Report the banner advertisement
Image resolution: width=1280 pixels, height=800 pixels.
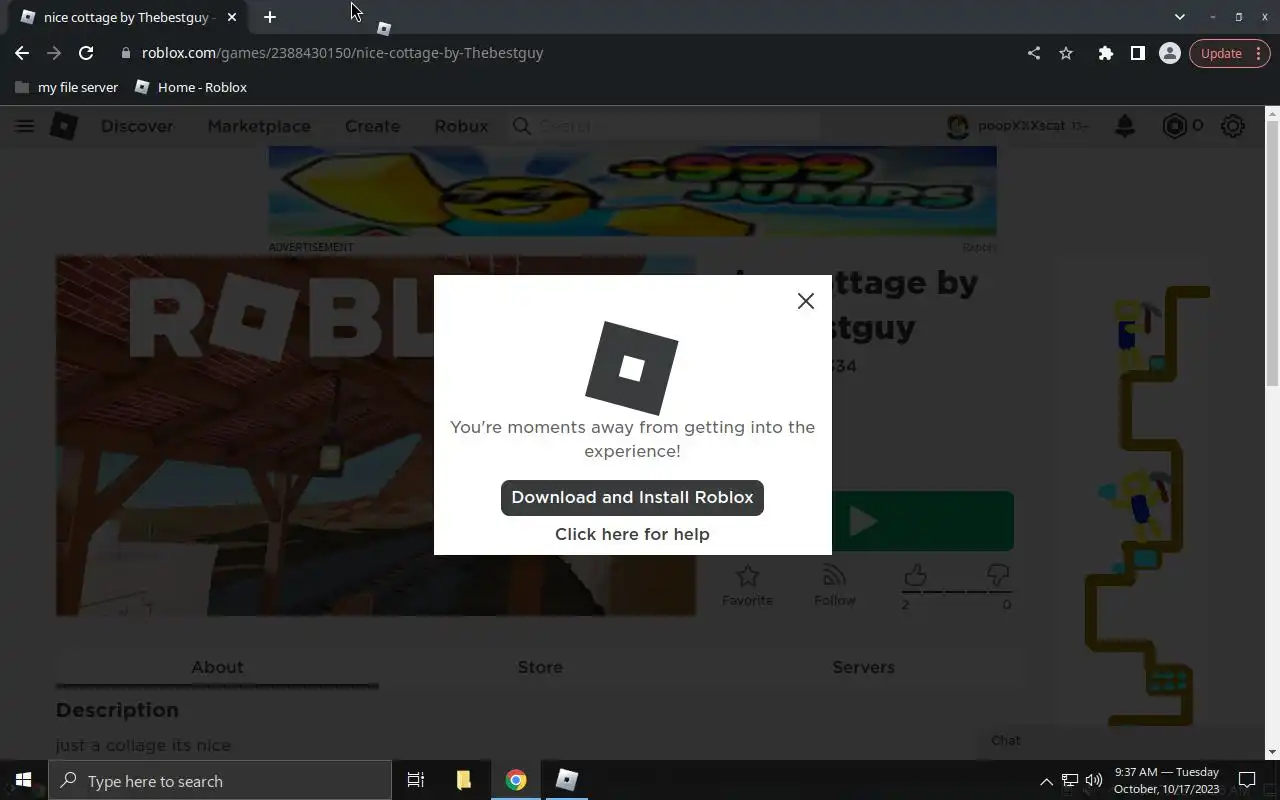(979, 247)
